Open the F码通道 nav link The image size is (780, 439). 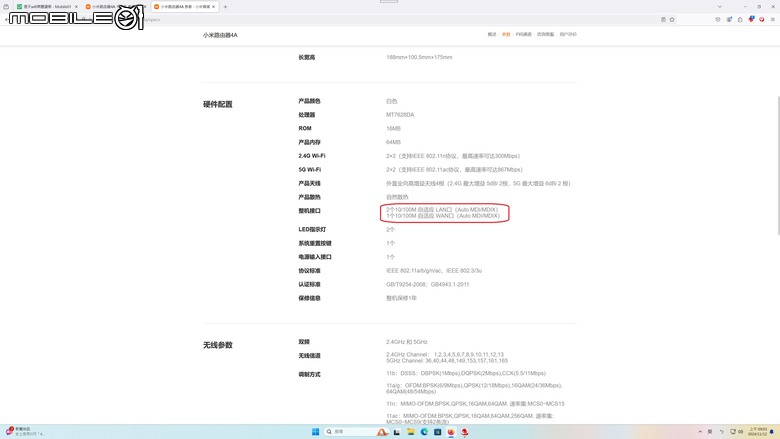(x=523, y=34)
